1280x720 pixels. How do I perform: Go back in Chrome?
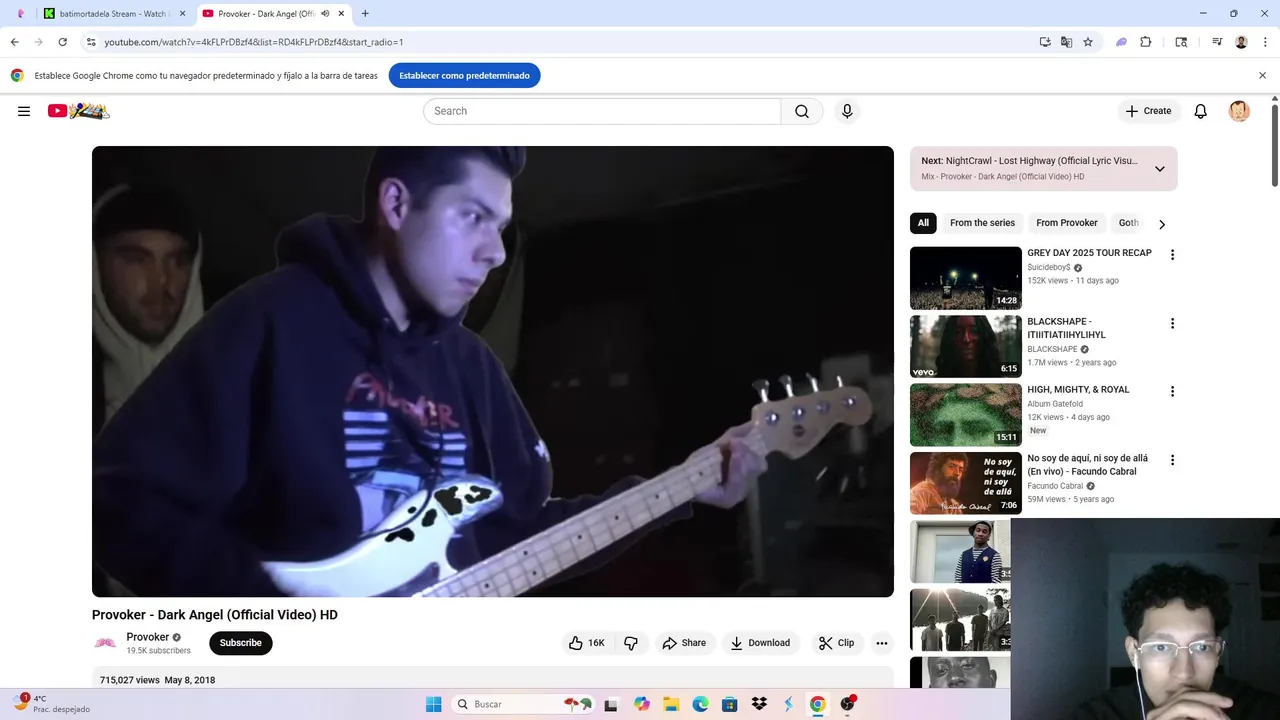[x=14, y=42]
